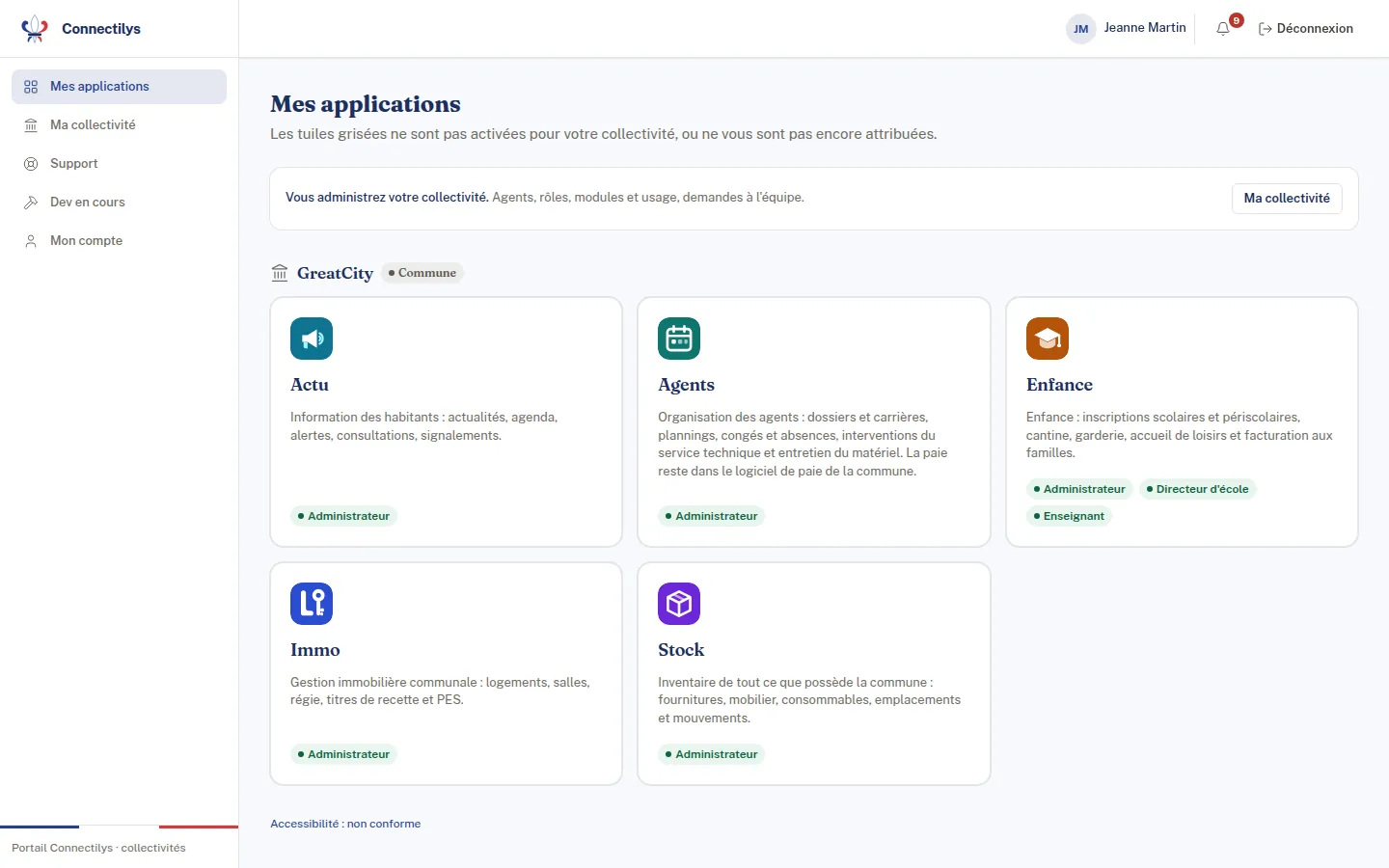Click the Enseignant role badge

pos(1069,516)
